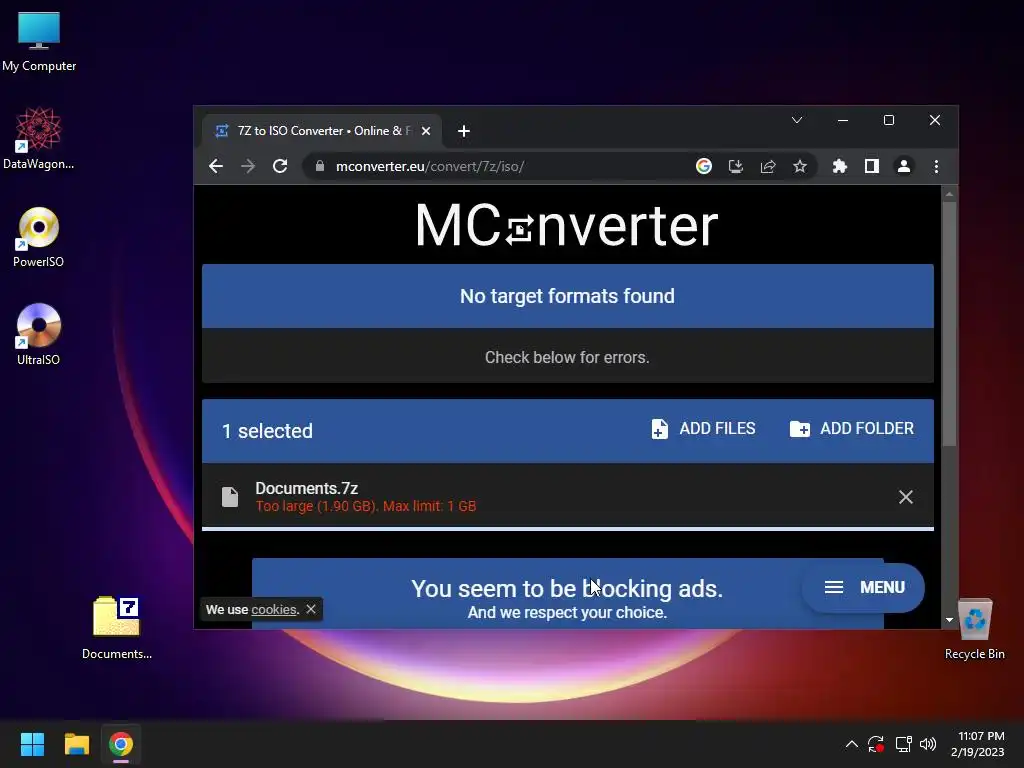Open the tab search dropdown chevron
The height and width of the screenshot is (768, 1024).
797,120
